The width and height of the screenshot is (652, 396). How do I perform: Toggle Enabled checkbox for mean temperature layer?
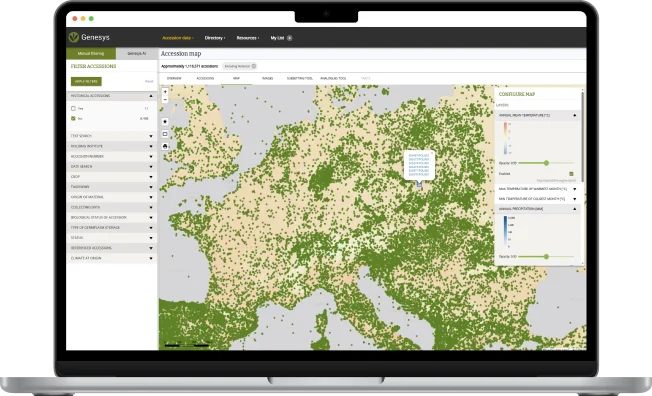coord(571,174)
